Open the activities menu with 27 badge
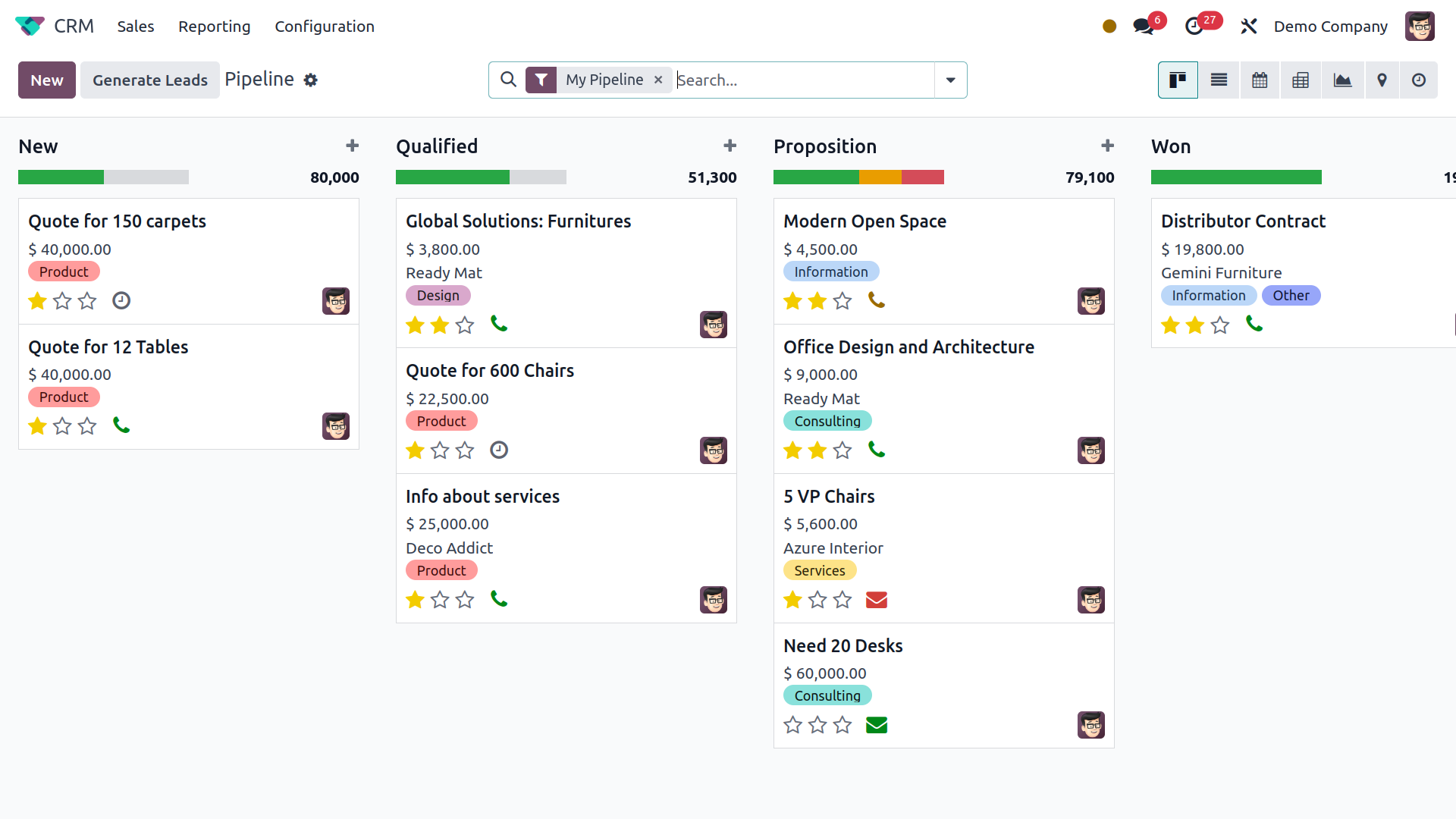Image resolution: width=1456 pixels, height=819 pixels. 1197,26
